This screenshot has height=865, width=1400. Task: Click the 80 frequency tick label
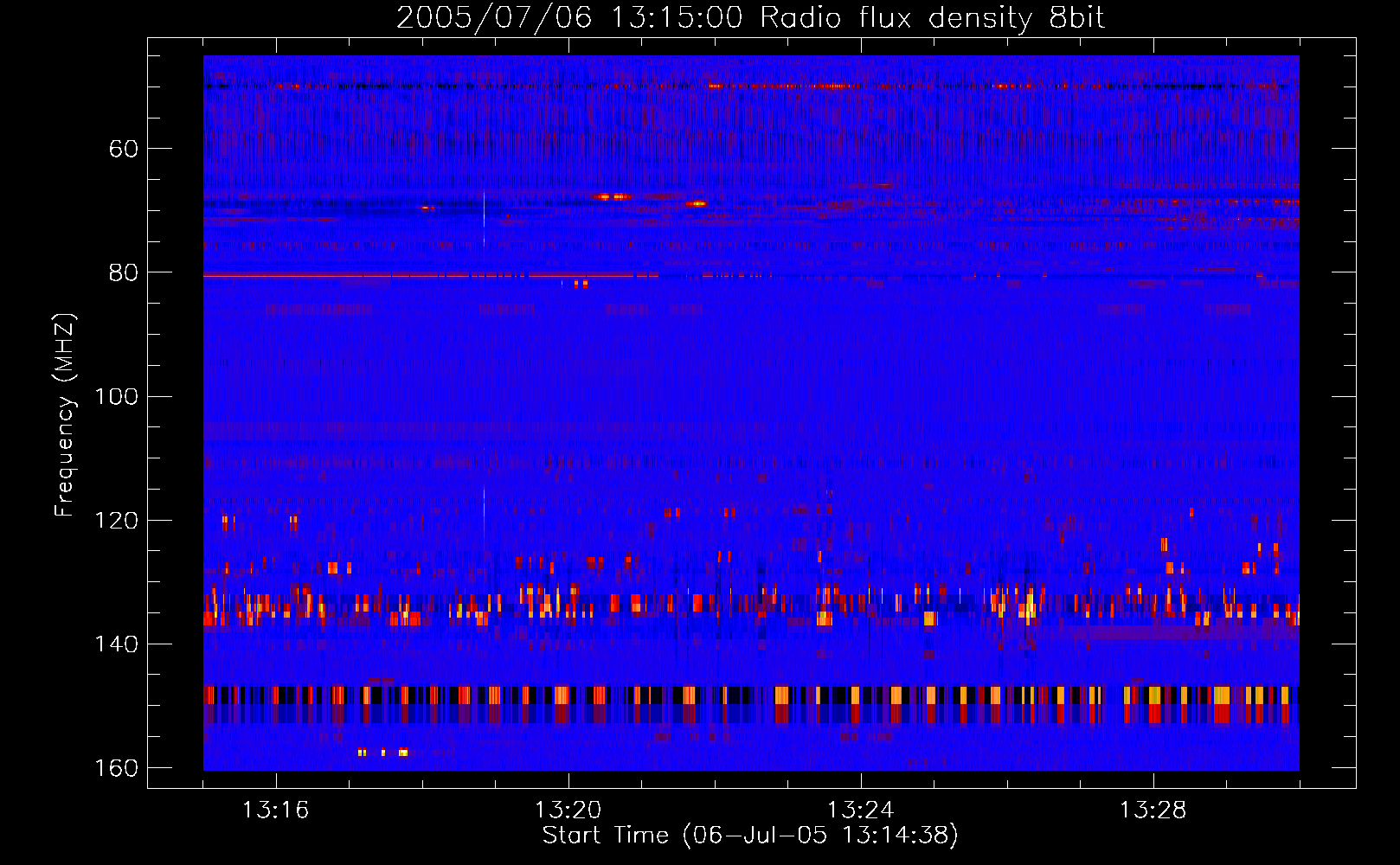coord(124,272)
